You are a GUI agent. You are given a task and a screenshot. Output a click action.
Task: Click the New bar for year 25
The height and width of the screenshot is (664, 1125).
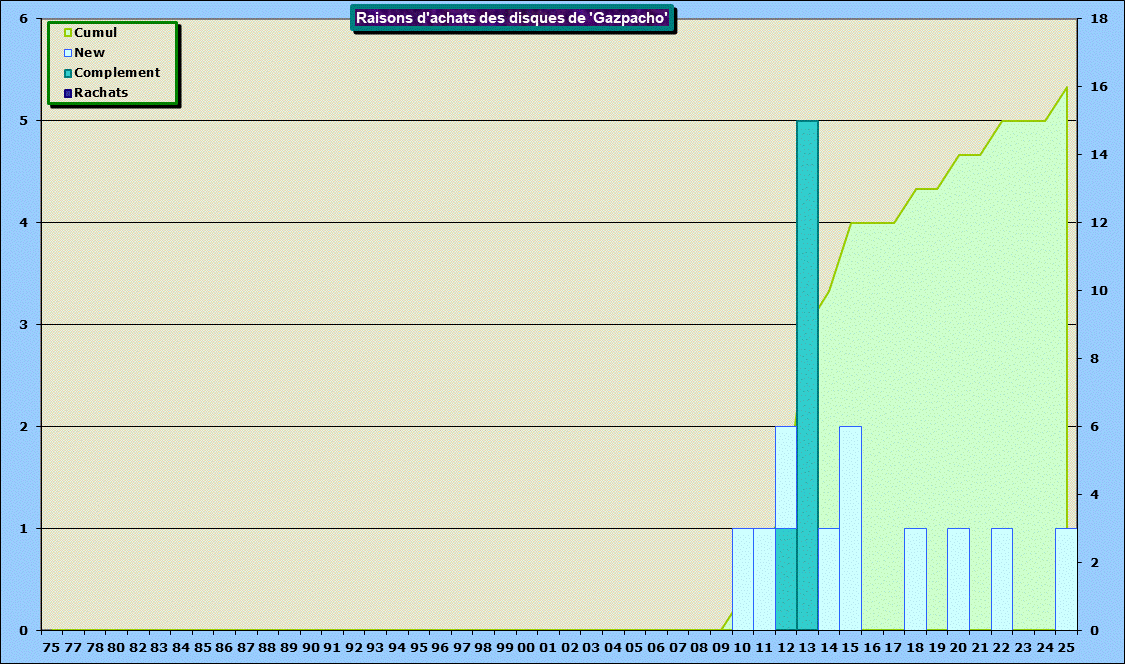(1066, 579)
